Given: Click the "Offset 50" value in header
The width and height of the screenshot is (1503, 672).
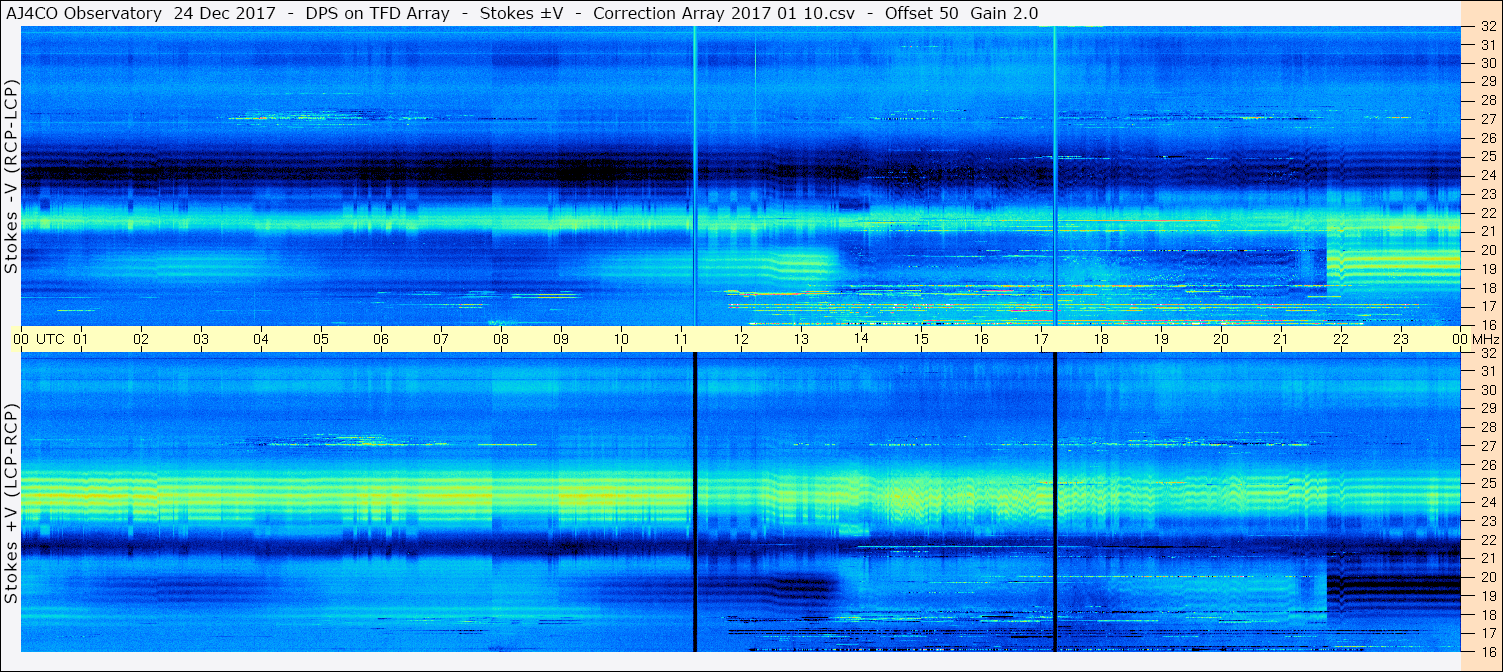Looking at the screenshot, I should tap(920, 13).
